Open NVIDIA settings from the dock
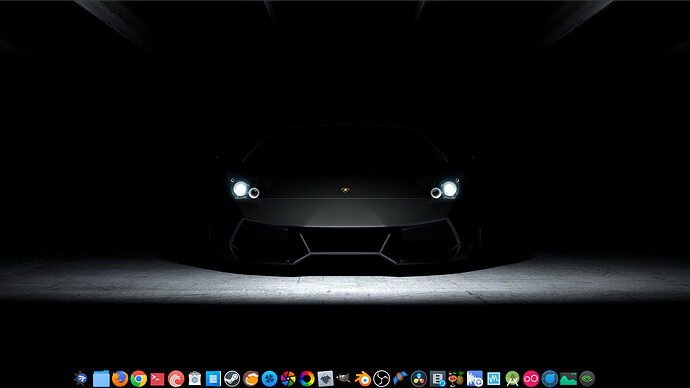 (587, 378)
